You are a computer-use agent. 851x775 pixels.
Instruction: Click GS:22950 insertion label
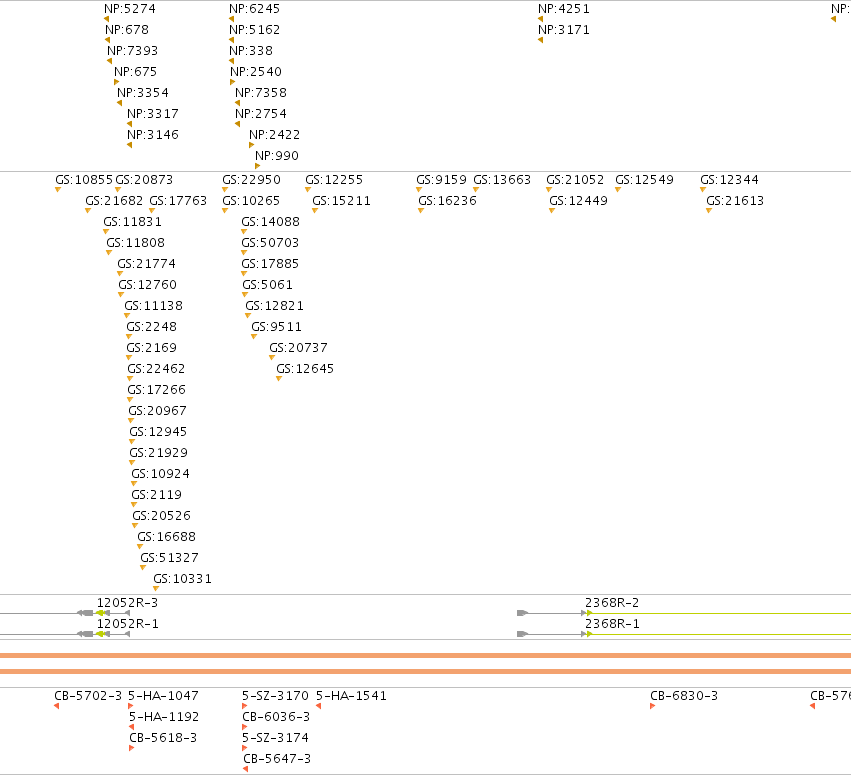[252, 180]
